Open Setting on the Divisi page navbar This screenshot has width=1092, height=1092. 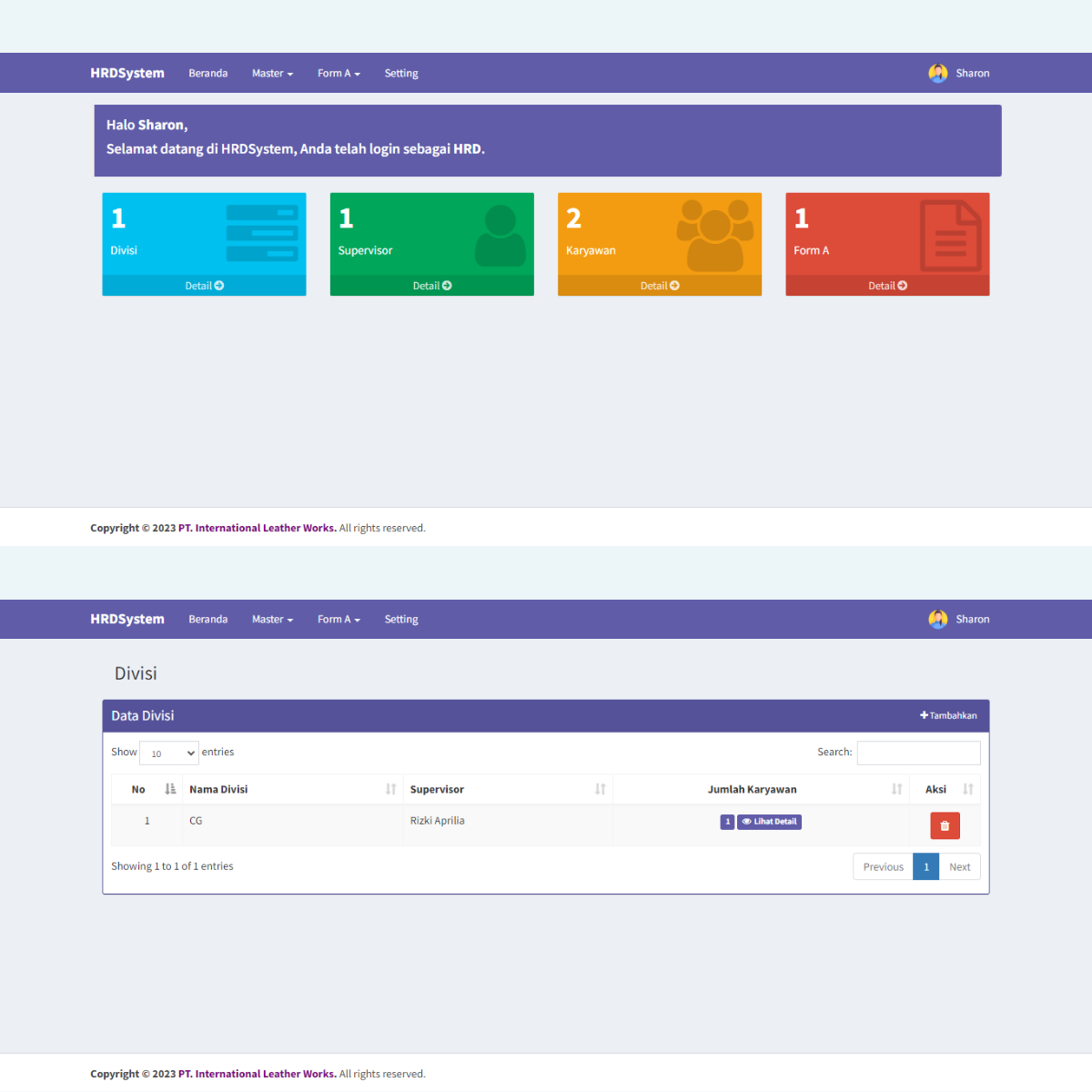pos(401,619)
